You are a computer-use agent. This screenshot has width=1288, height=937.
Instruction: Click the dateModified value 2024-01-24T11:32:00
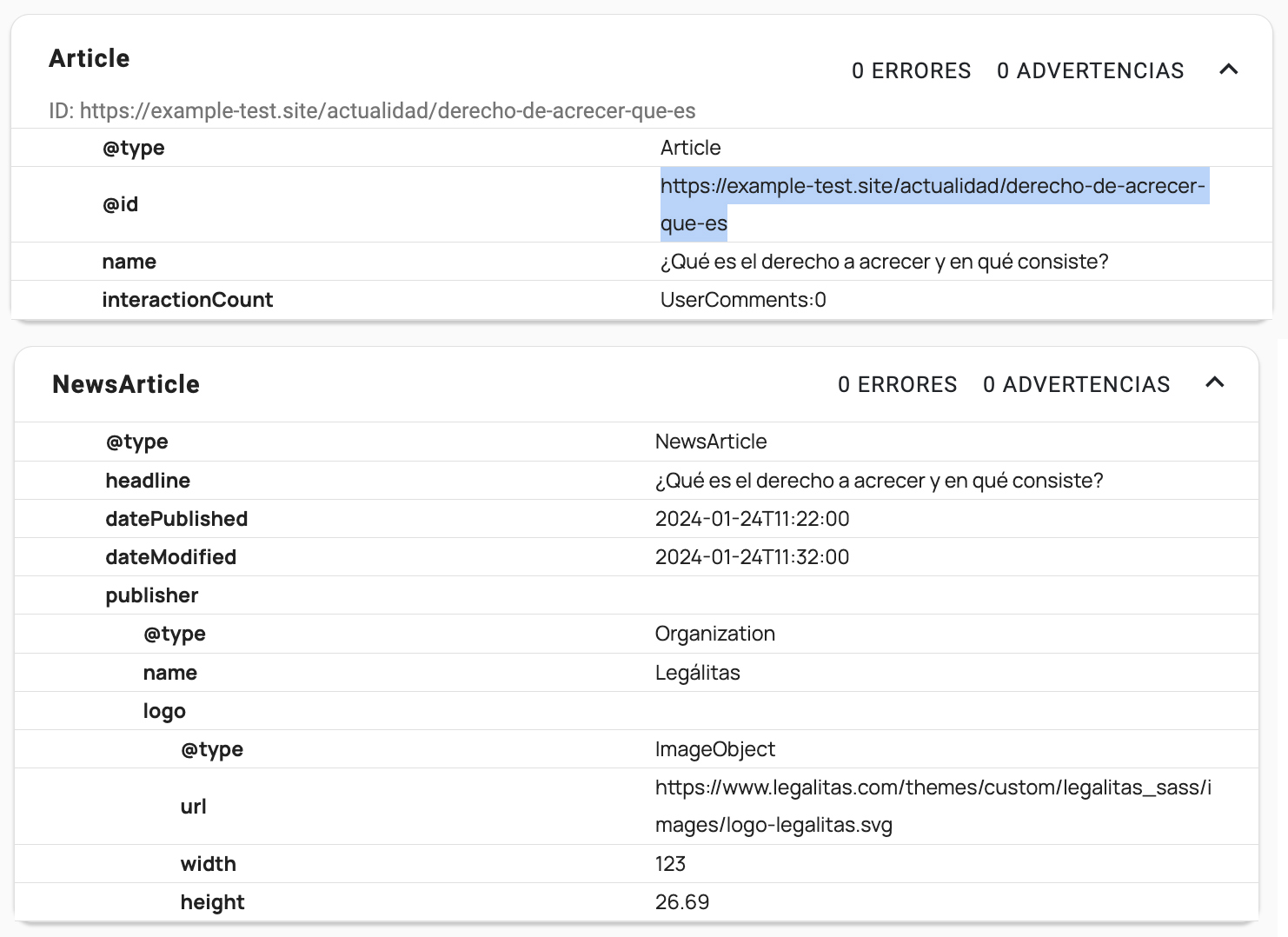click(x=752, y=557)
